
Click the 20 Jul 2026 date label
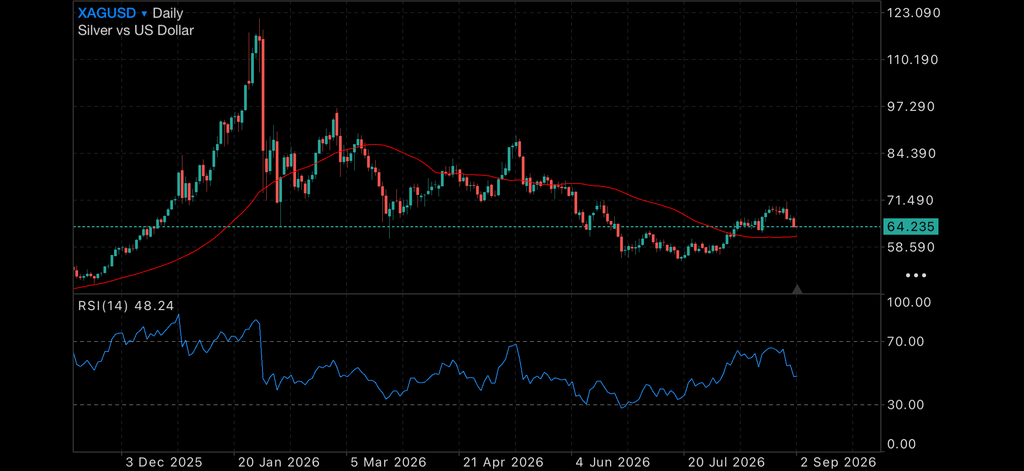(726, 462)
